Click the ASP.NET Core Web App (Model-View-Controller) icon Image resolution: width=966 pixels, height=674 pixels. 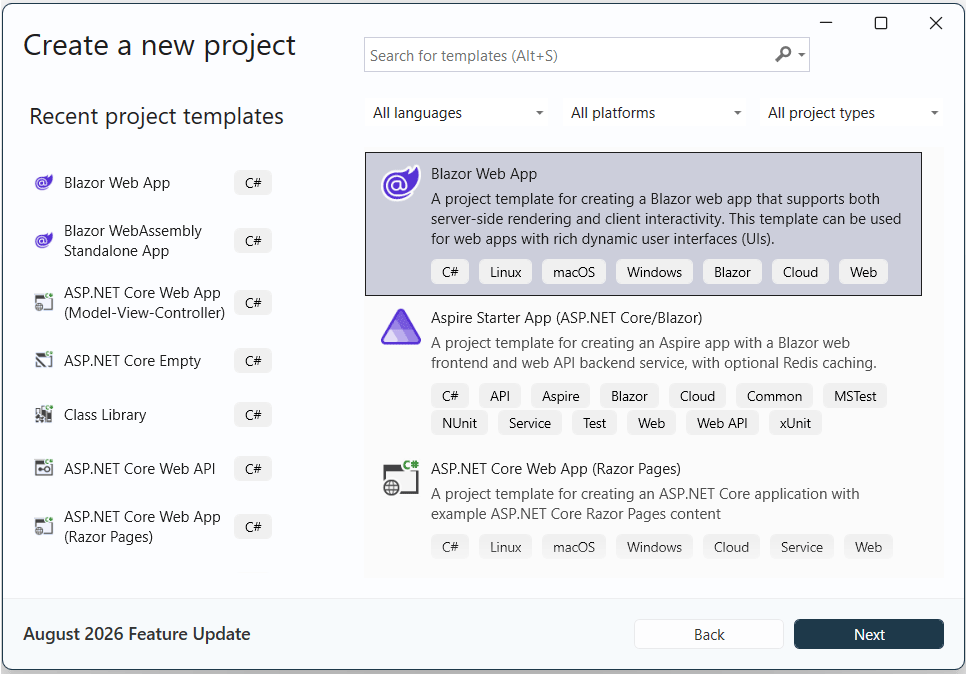(44, 302)
